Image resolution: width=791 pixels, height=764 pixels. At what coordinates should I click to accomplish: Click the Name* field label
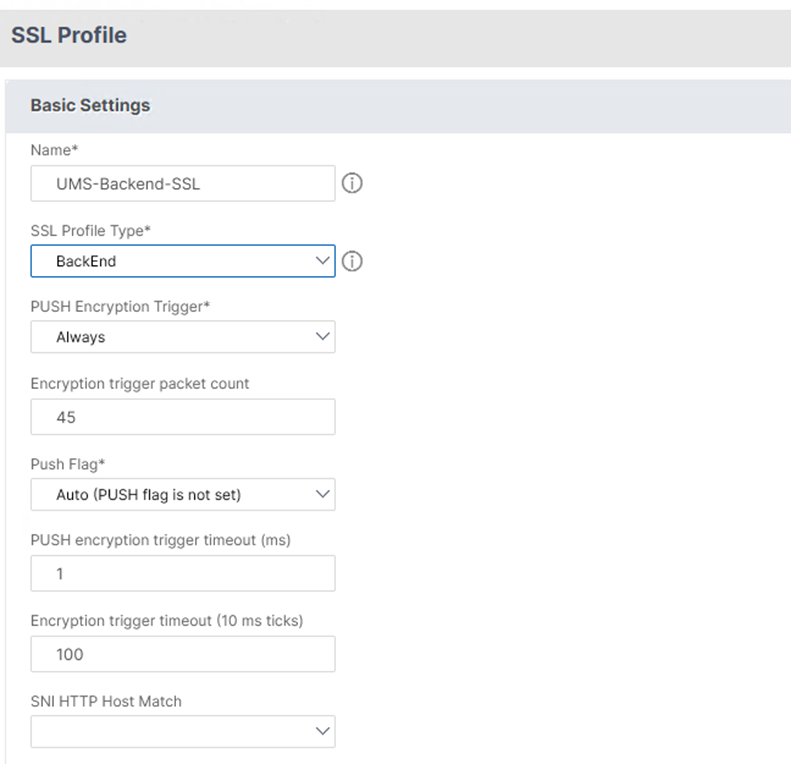[x=54, y=150]
